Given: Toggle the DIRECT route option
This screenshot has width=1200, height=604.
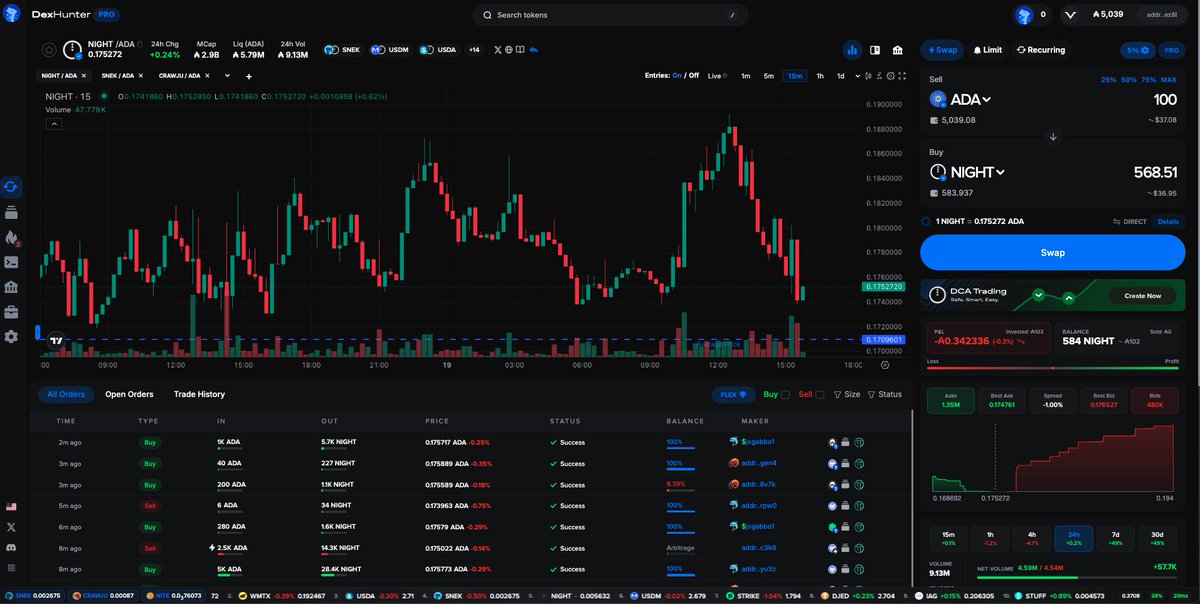Looking at the screenshot, I should coord(1129,221).
